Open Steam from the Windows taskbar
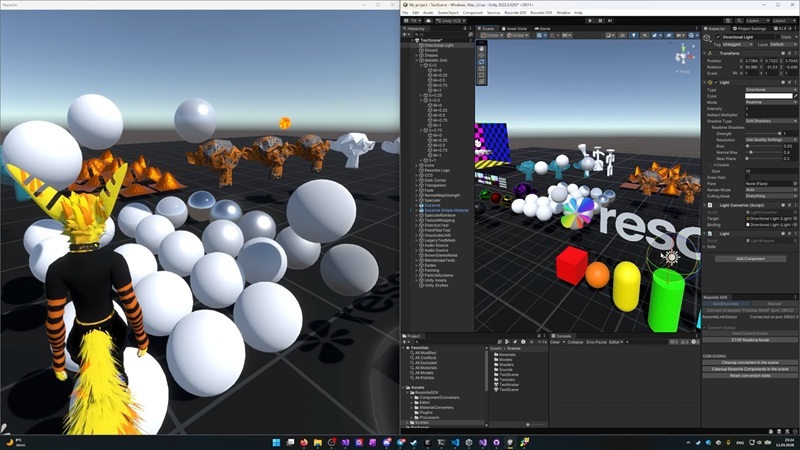The height and width of the screenshot is (450, 800). [x=414, y=442]
